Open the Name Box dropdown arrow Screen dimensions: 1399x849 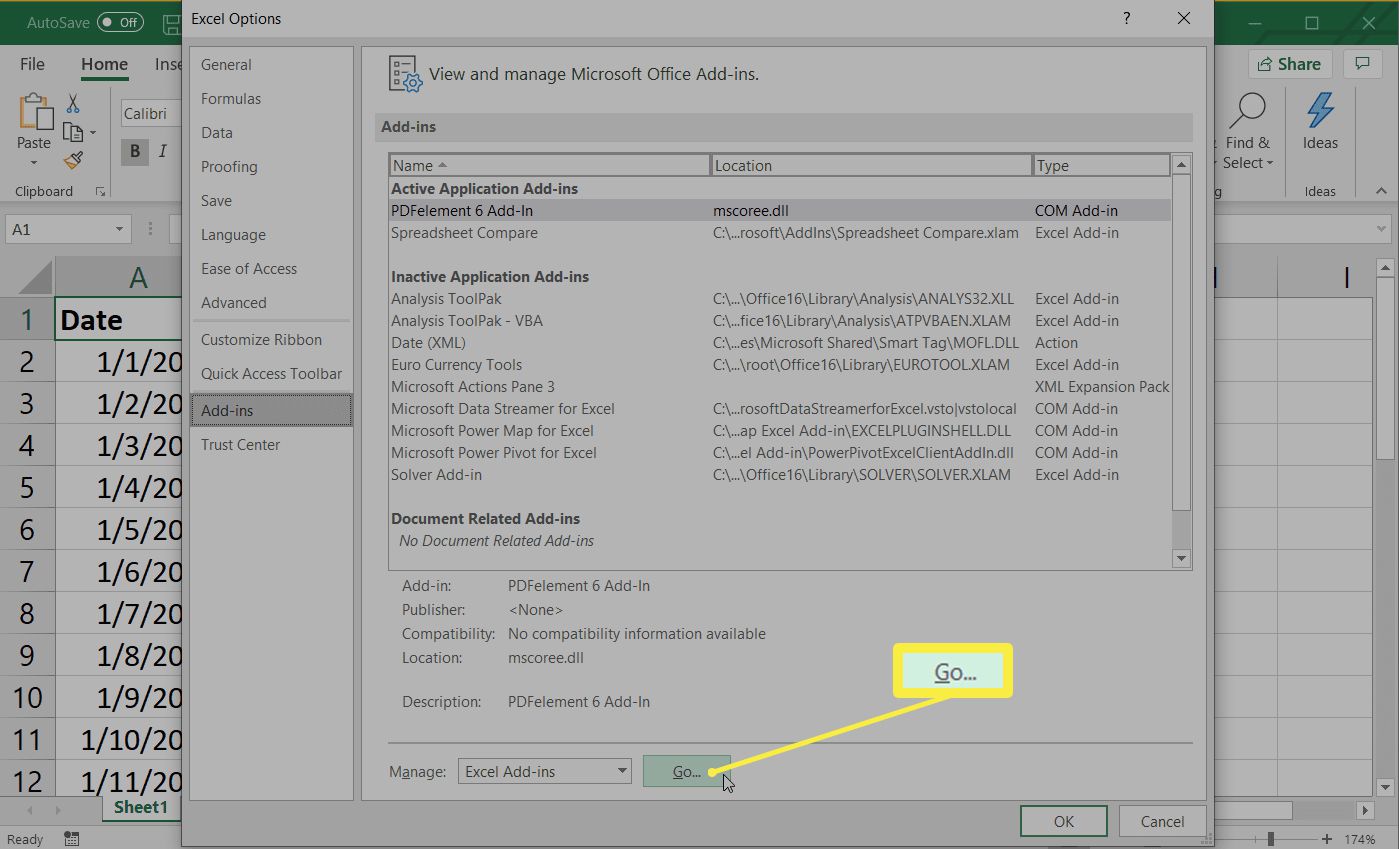(119, 229)
